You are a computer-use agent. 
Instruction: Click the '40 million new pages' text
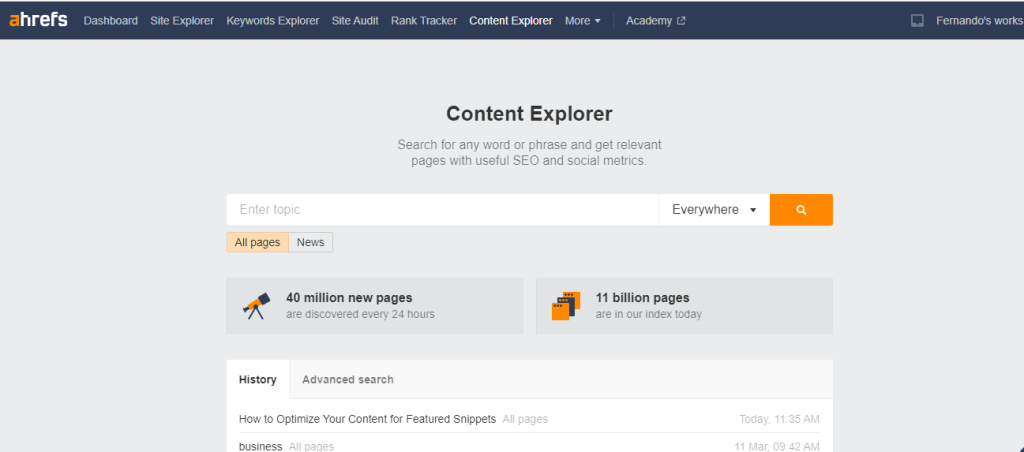click(x=349, y=298)
